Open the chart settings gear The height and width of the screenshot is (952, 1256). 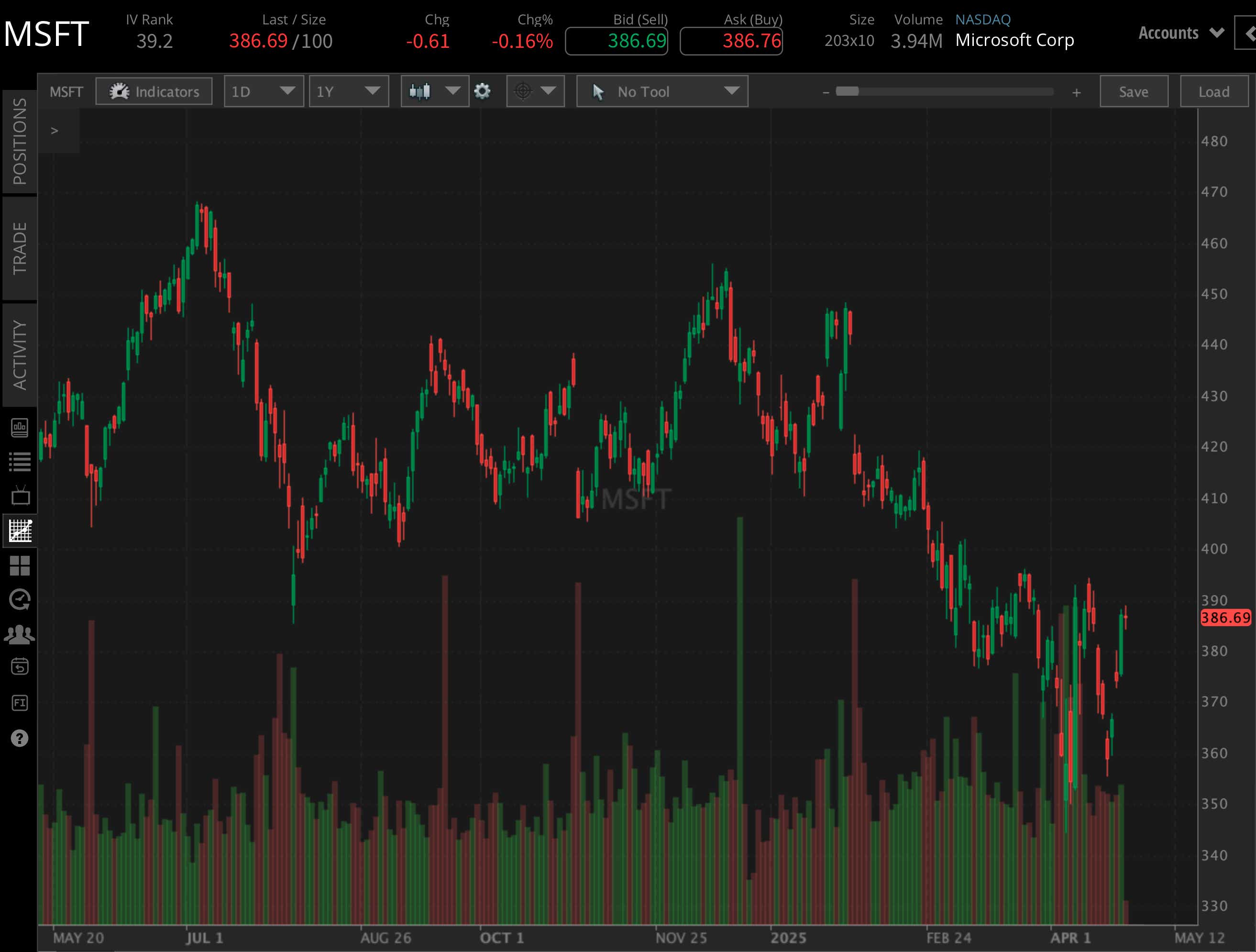[482, 91]
